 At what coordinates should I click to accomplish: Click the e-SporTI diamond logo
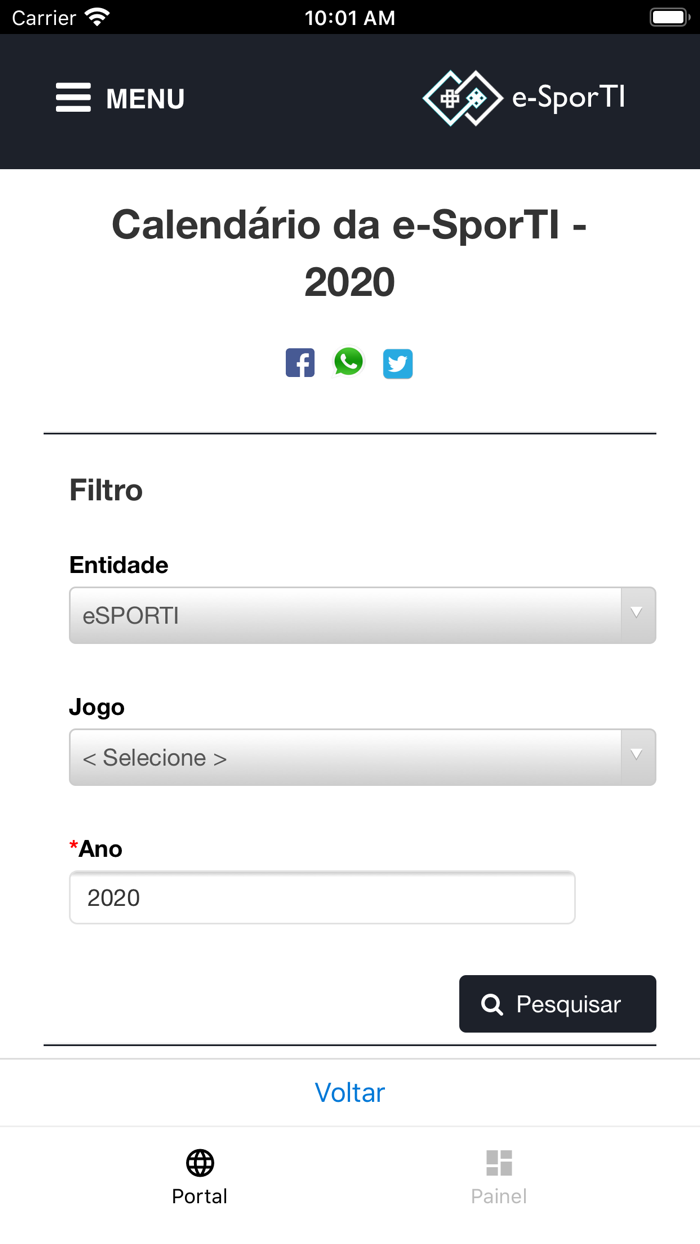[x=462, y=98]
